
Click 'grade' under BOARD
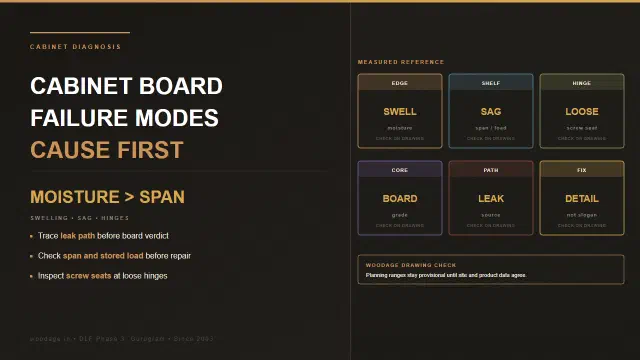(400, 215)
